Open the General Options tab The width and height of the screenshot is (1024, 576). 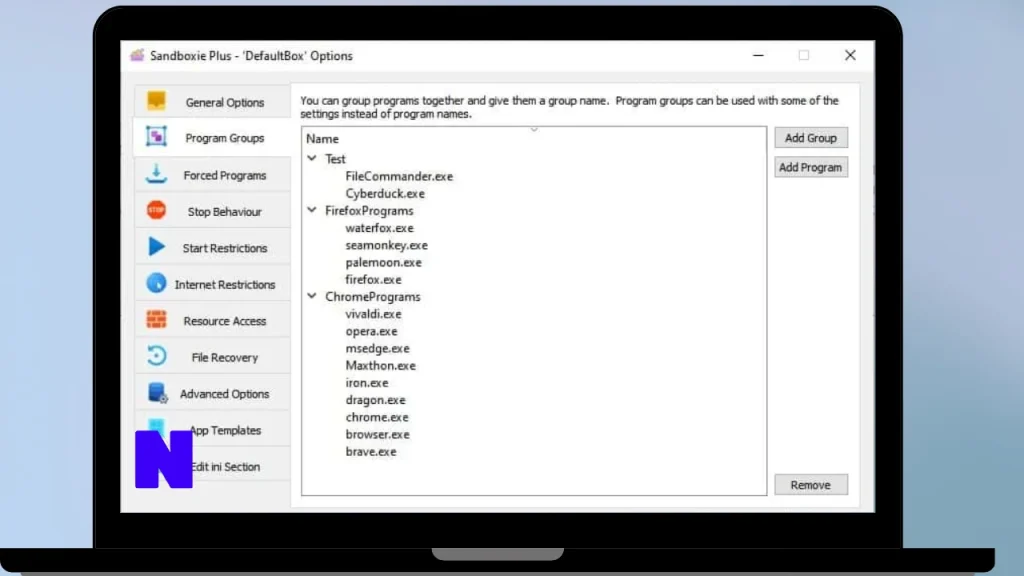[x=212, y=103]
